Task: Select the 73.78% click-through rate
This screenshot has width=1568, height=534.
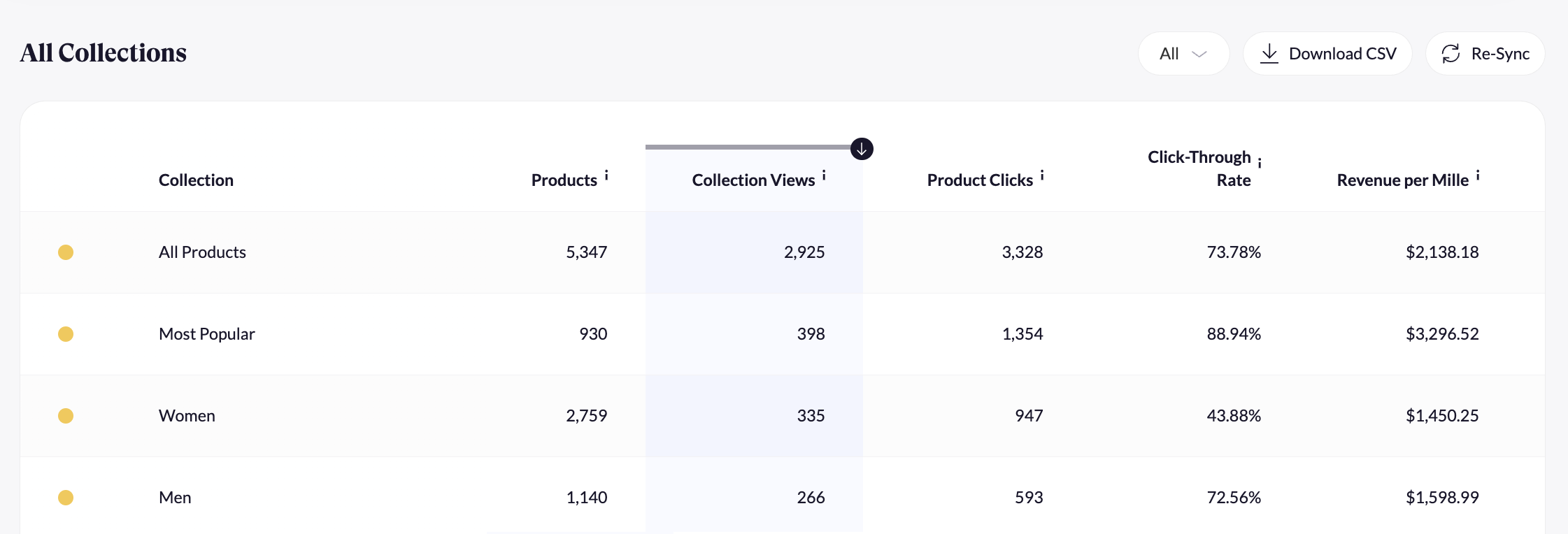Action: (1234, 252)
